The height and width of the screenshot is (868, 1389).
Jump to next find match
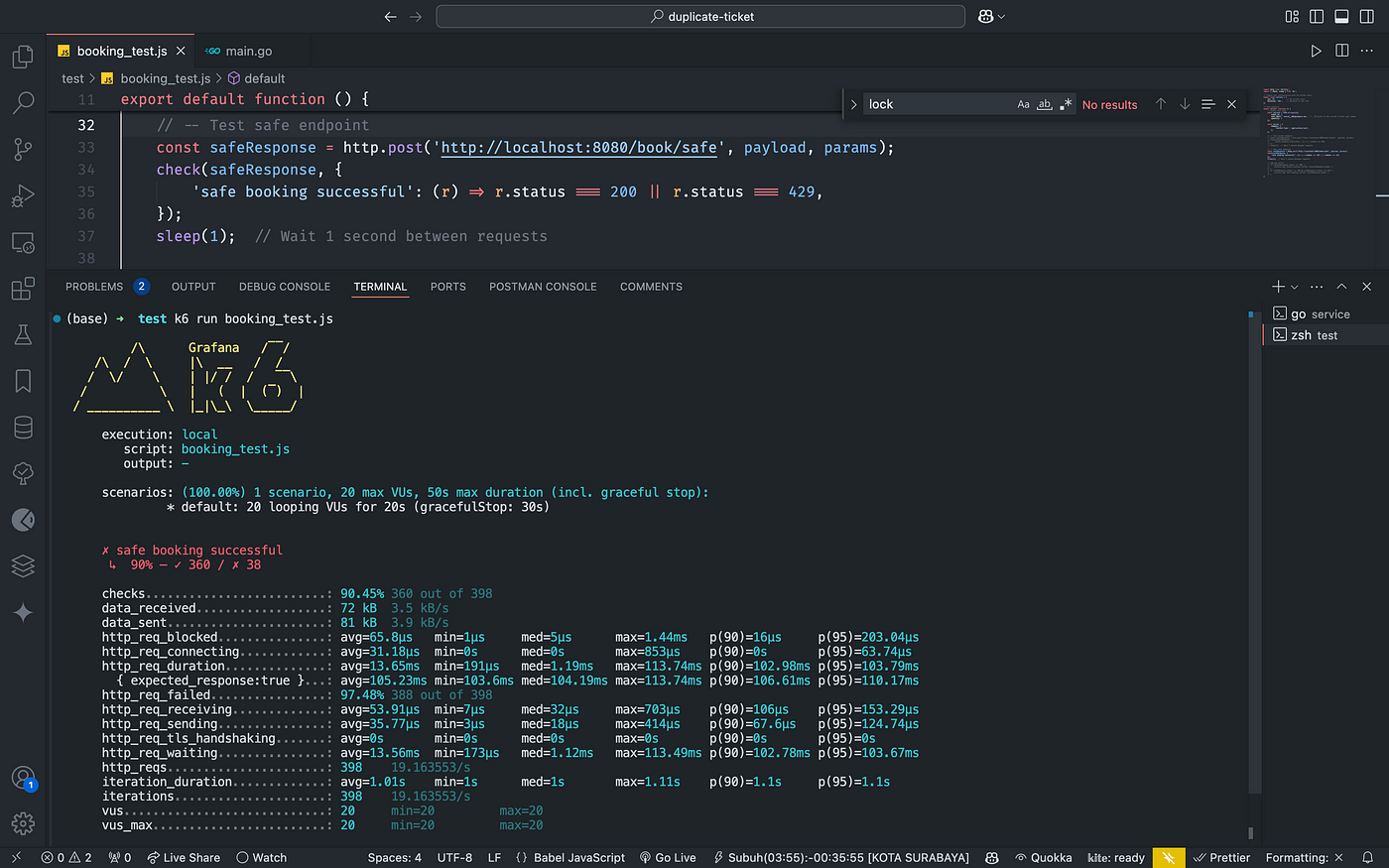click(x=1184, y=104)
